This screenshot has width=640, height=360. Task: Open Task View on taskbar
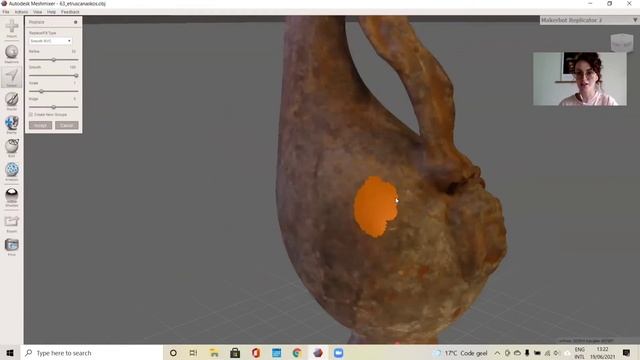click(193, 353)
